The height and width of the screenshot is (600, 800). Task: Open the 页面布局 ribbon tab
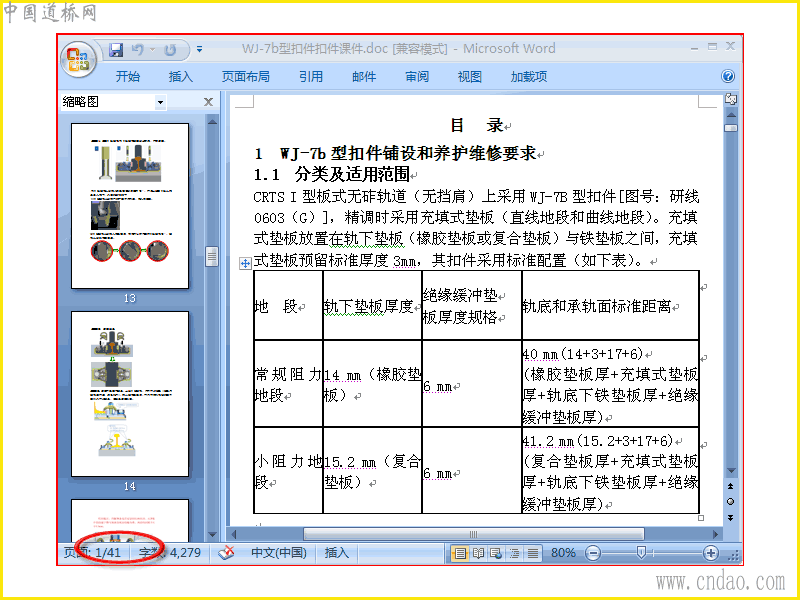tap(245, 77)
